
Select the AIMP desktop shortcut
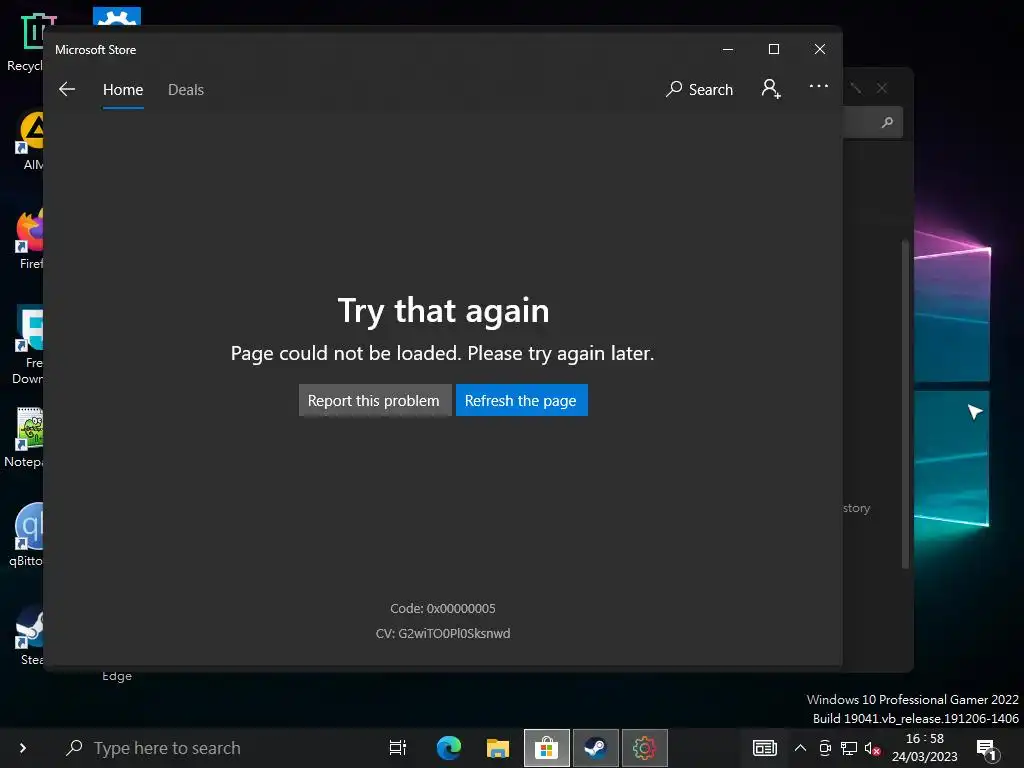(x=31, y=141)
